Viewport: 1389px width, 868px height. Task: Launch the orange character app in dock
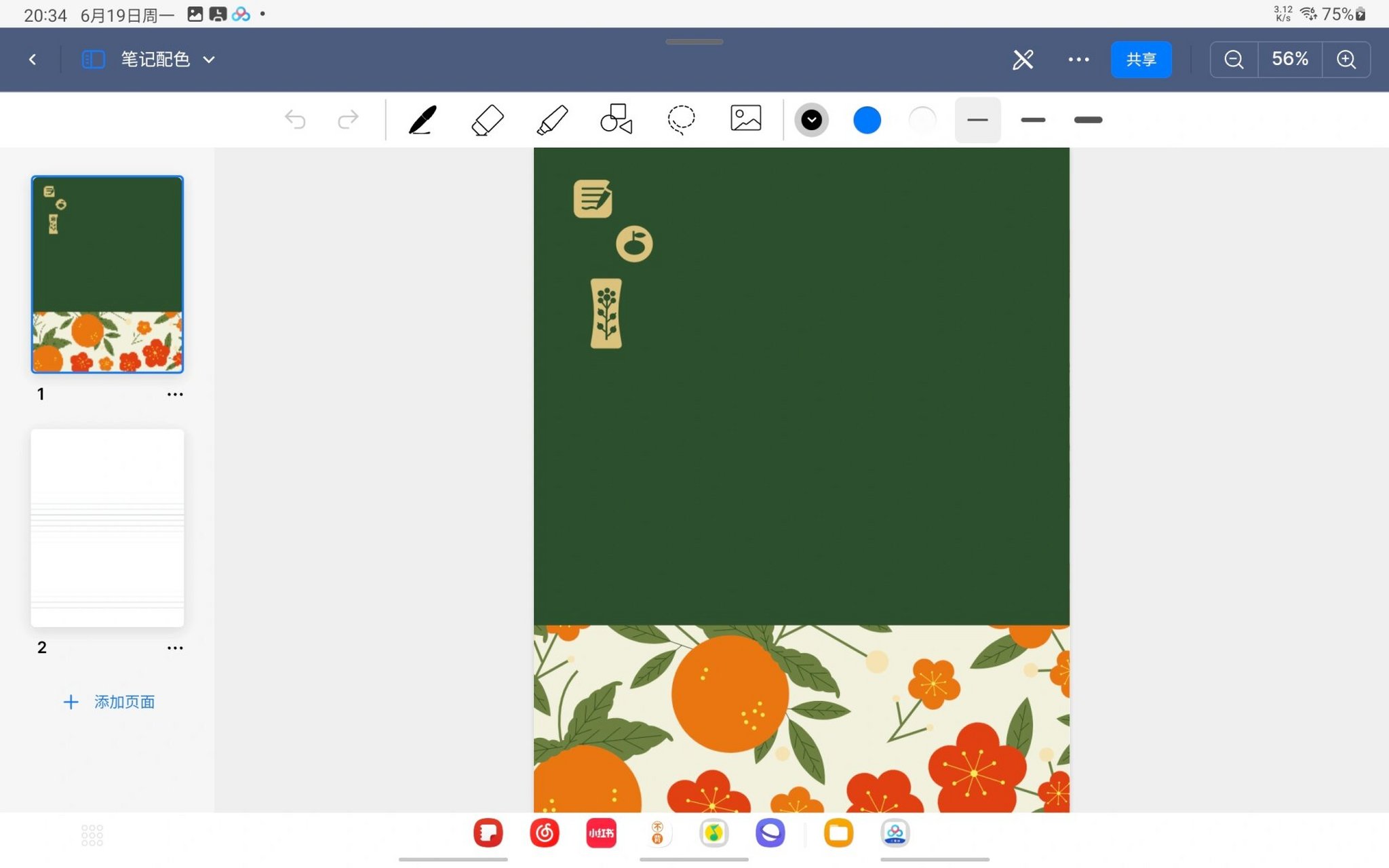click(657, 833)
